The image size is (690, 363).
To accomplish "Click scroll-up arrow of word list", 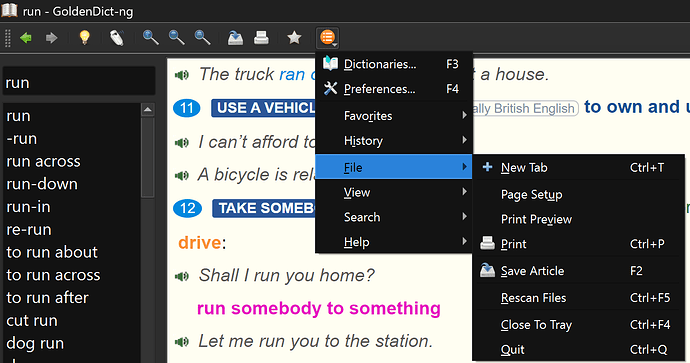I will tap(147, 110).
